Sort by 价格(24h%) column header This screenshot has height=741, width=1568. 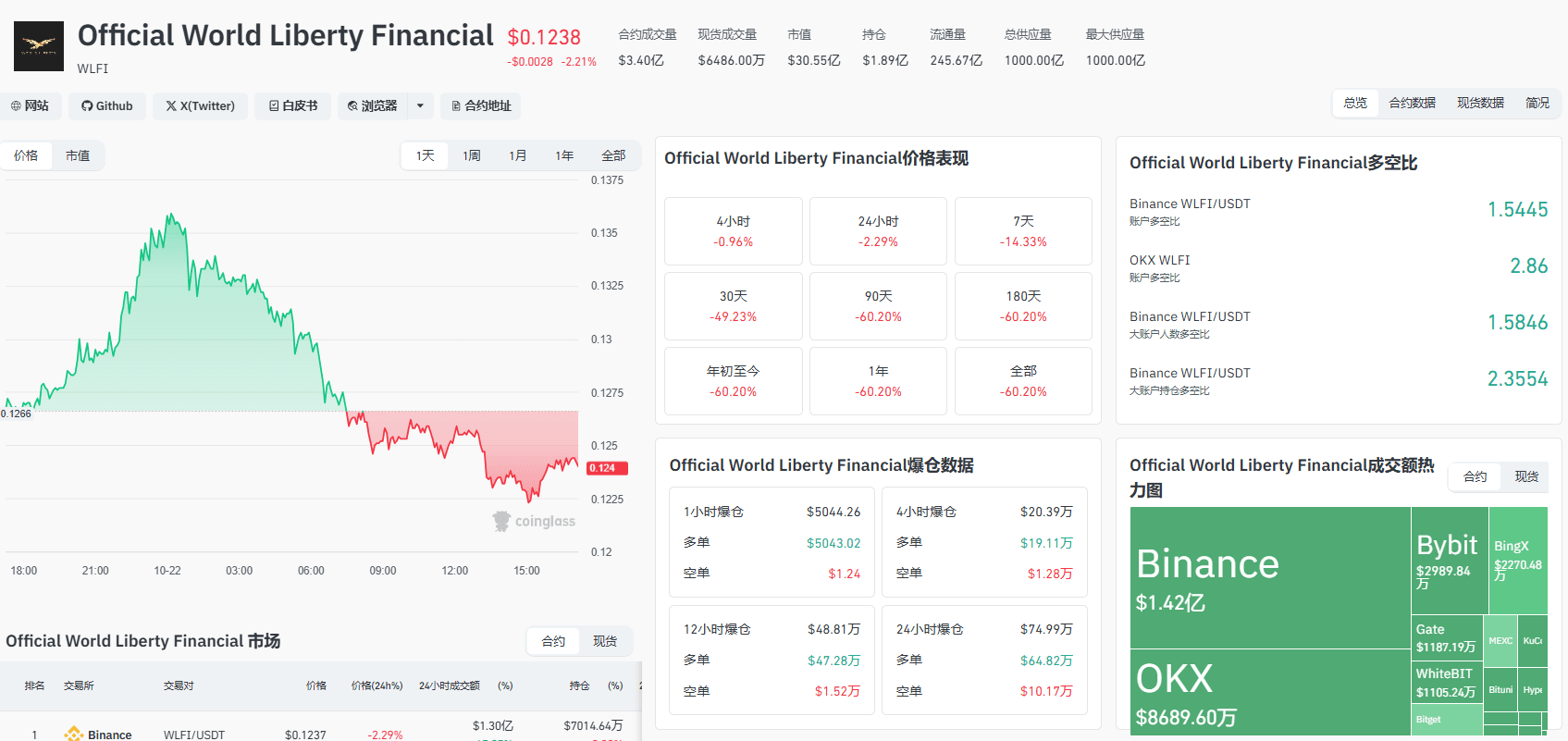(x=377, y=685)
